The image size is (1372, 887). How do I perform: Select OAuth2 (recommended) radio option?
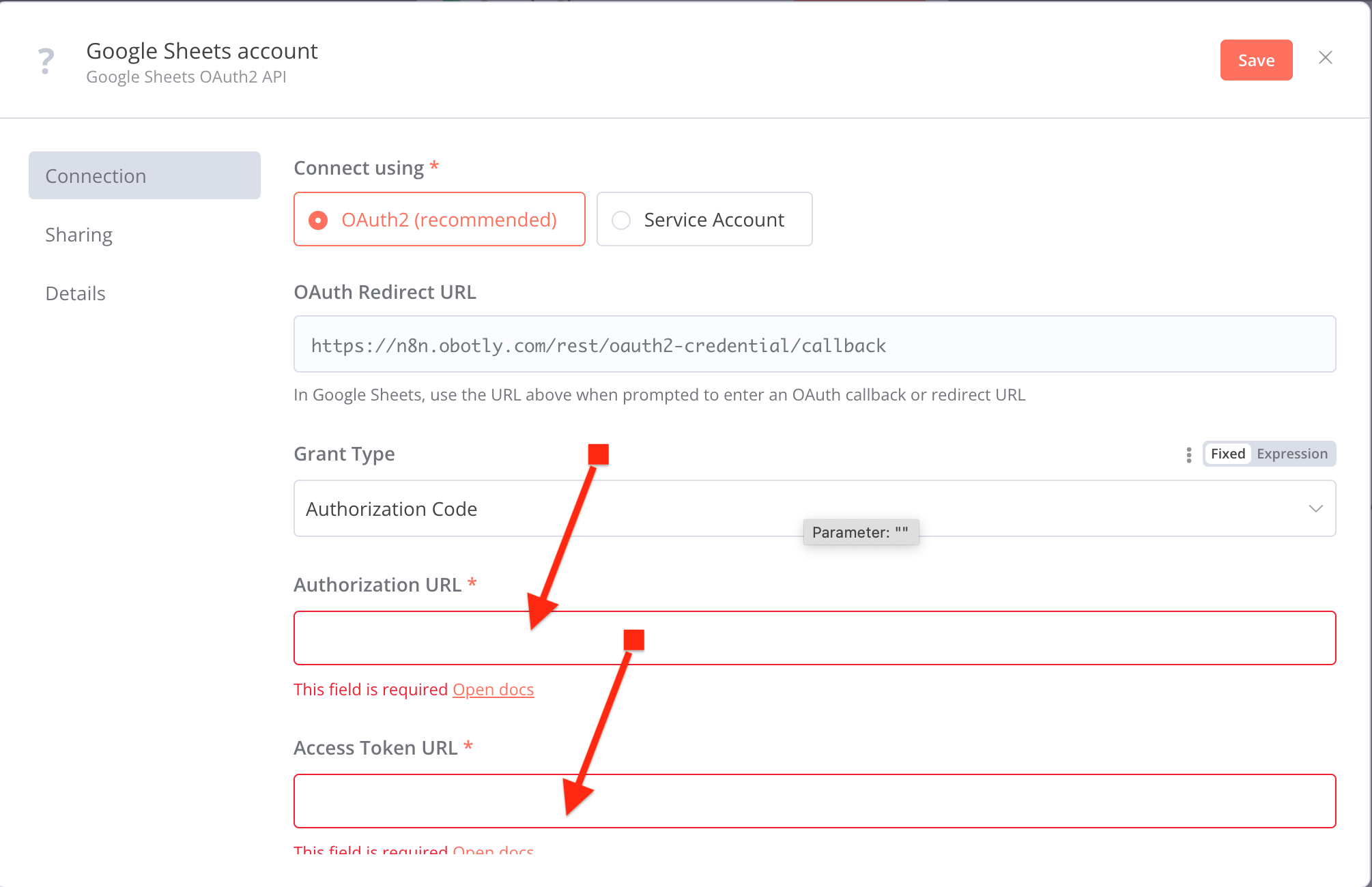point(318,220)
